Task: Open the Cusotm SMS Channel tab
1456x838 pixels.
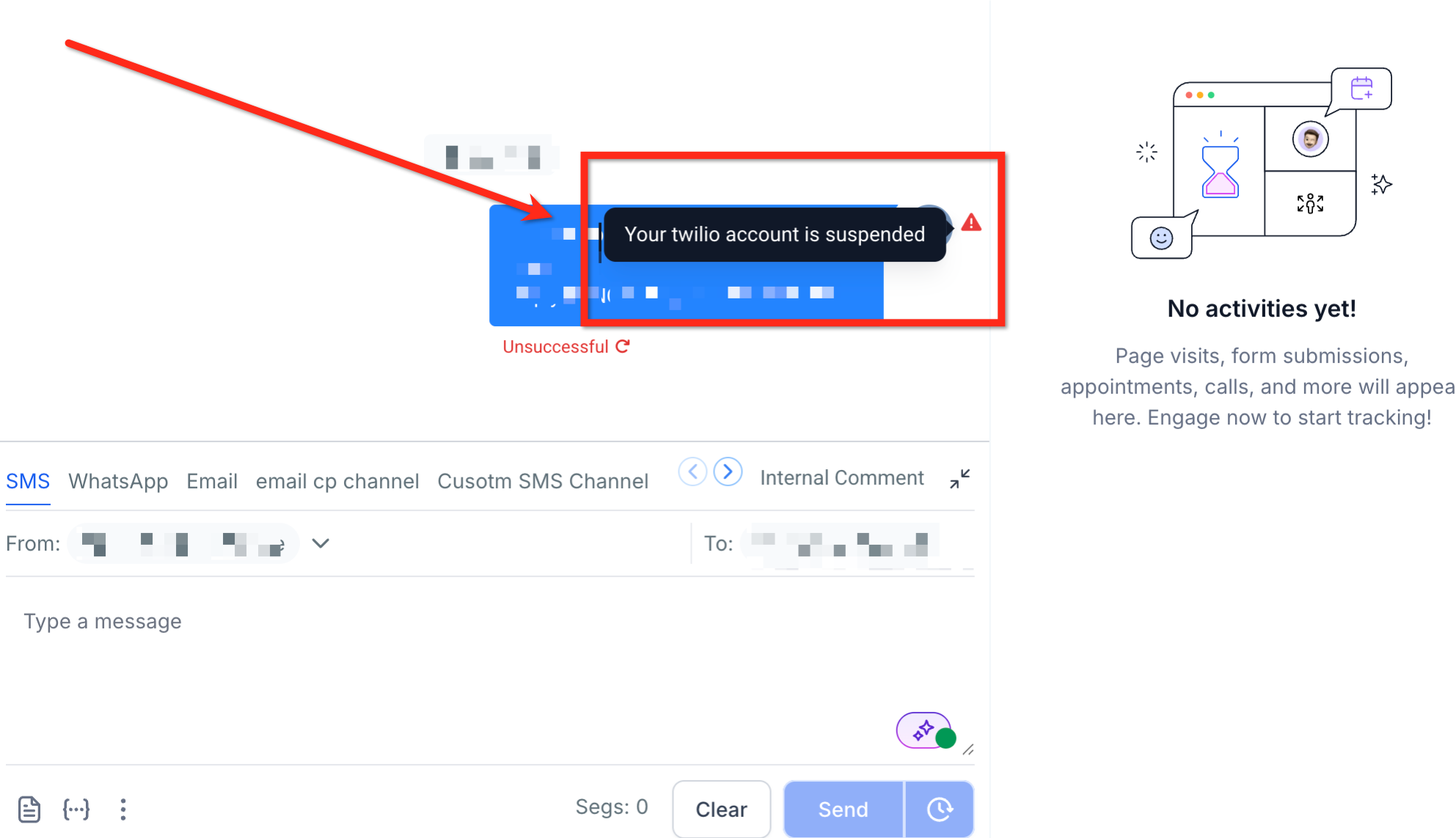Action: (x=543, y=481)
